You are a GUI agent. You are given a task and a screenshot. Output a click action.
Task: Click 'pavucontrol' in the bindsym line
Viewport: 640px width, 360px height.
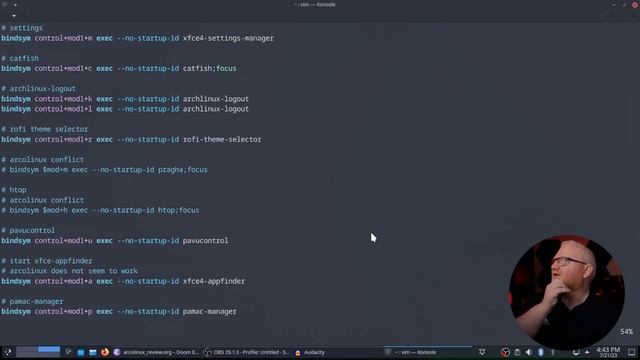point(205,241)
